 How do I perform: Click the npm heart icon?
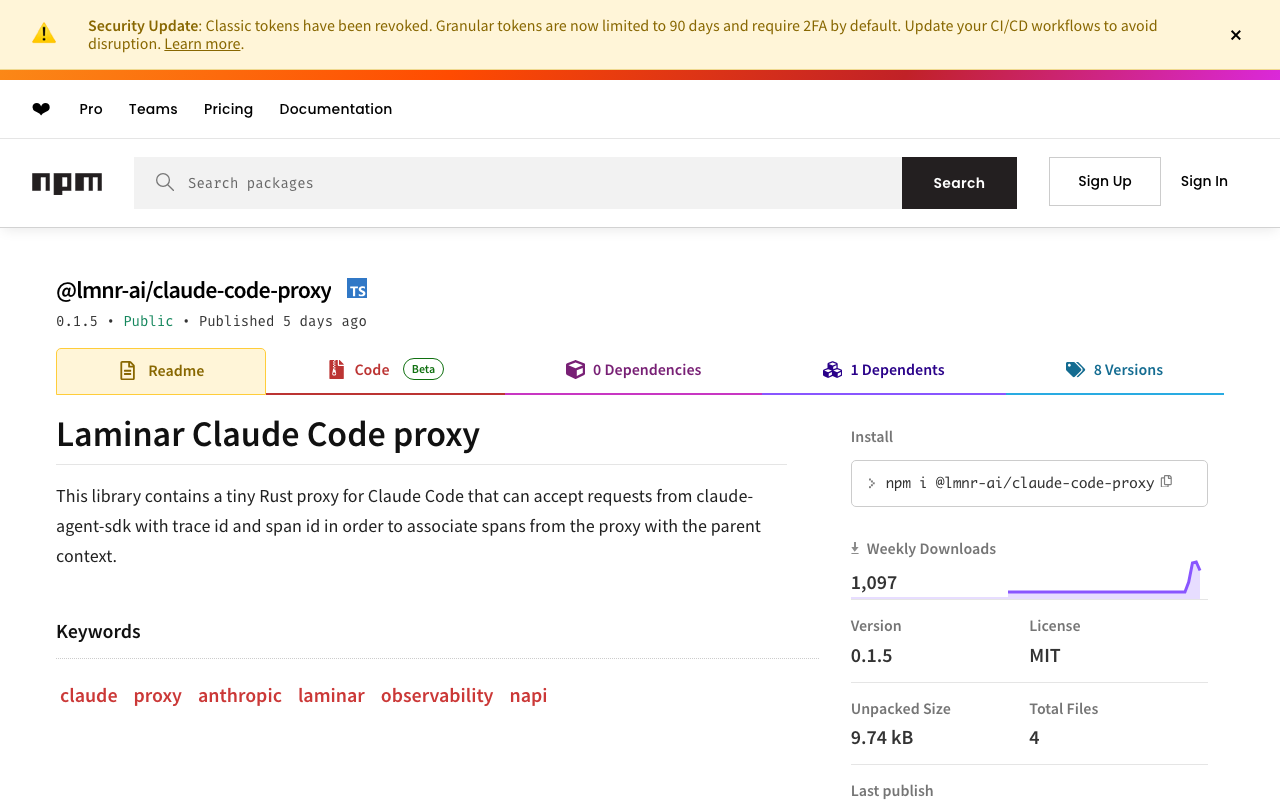(x=41, y=109)
